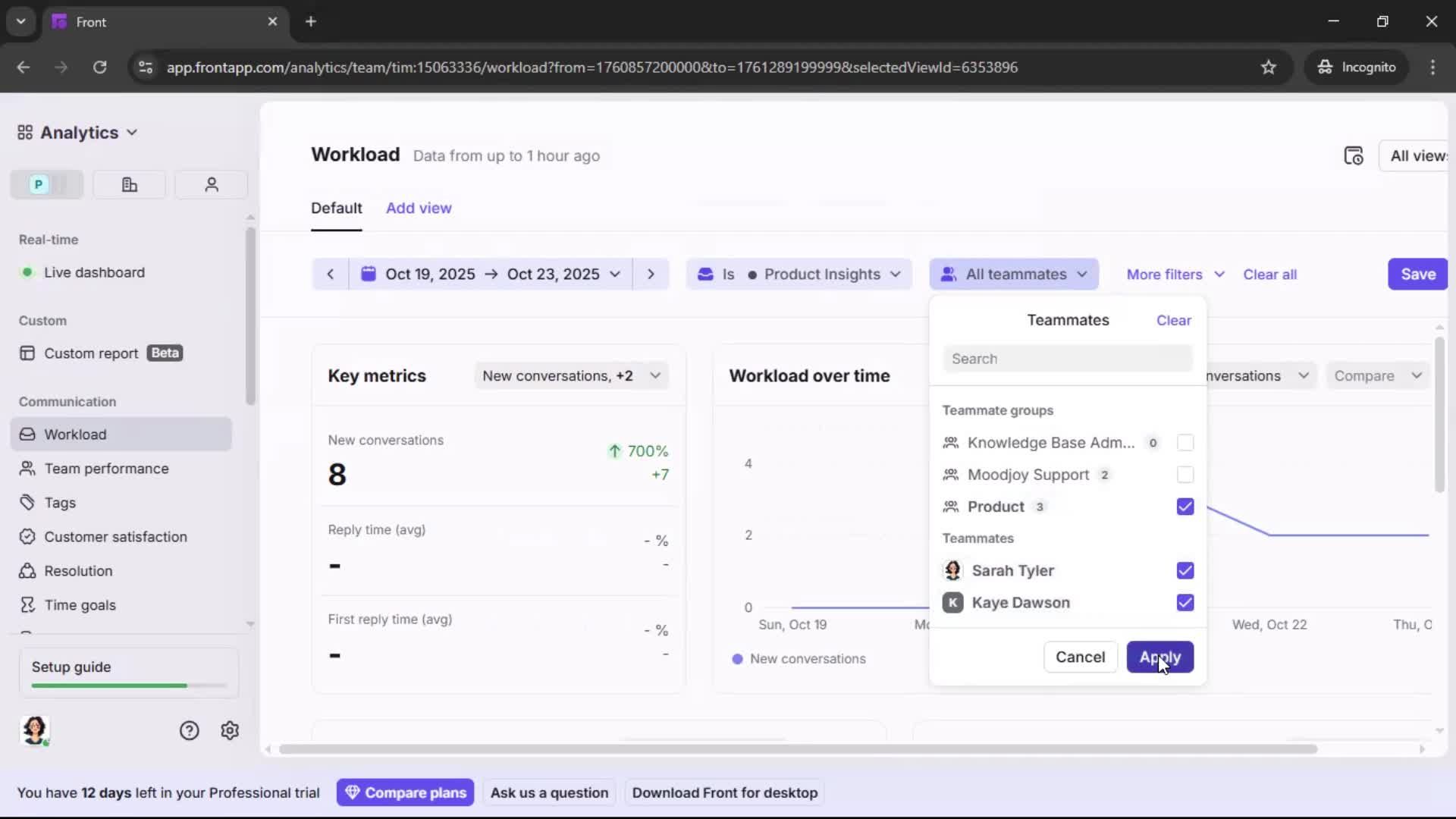1456x819 pixels.
Task: Select the teammate person icon in Analytics
Action: (211, 184)
